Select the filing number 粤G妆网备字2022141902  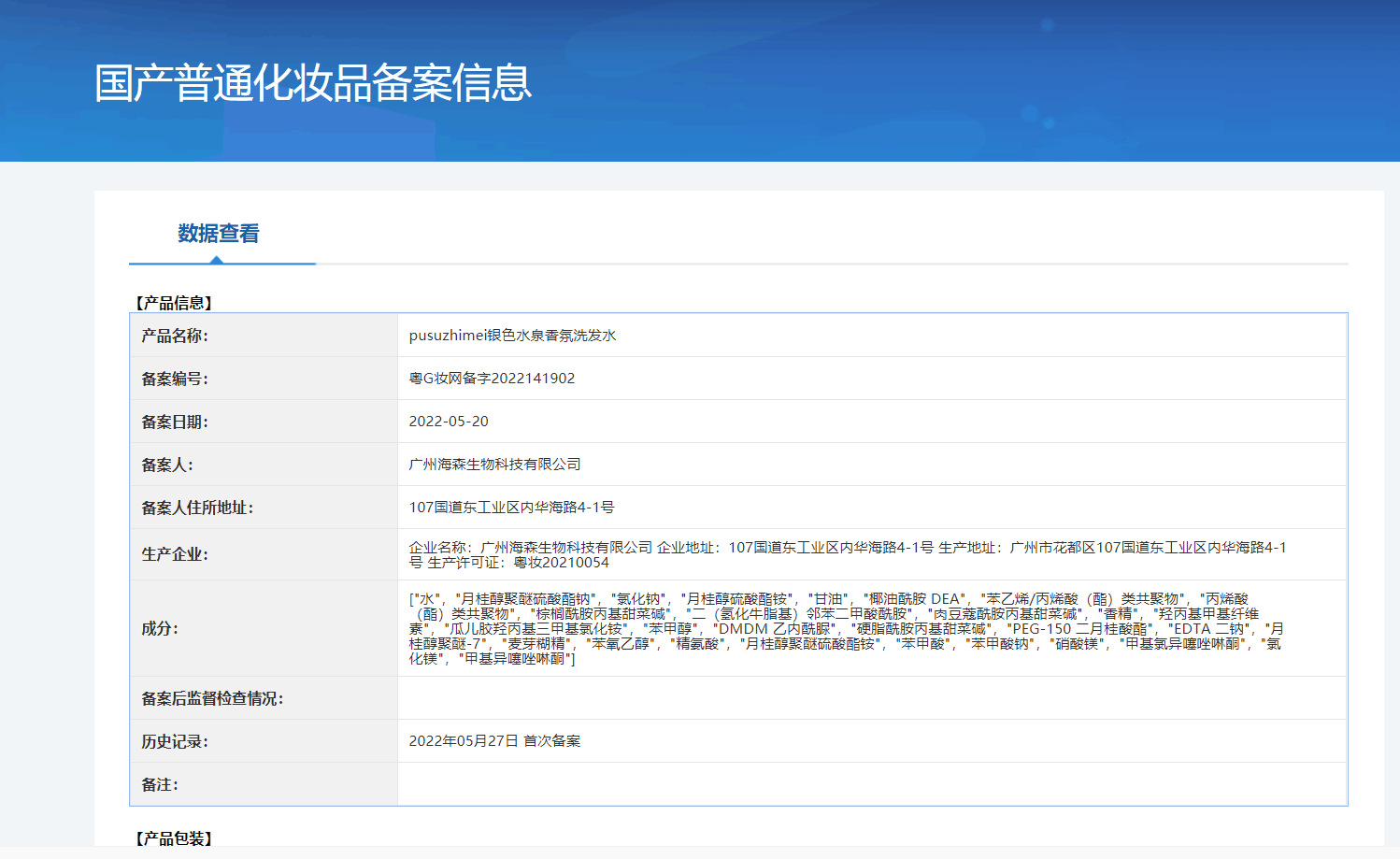(x=492, y=379)
